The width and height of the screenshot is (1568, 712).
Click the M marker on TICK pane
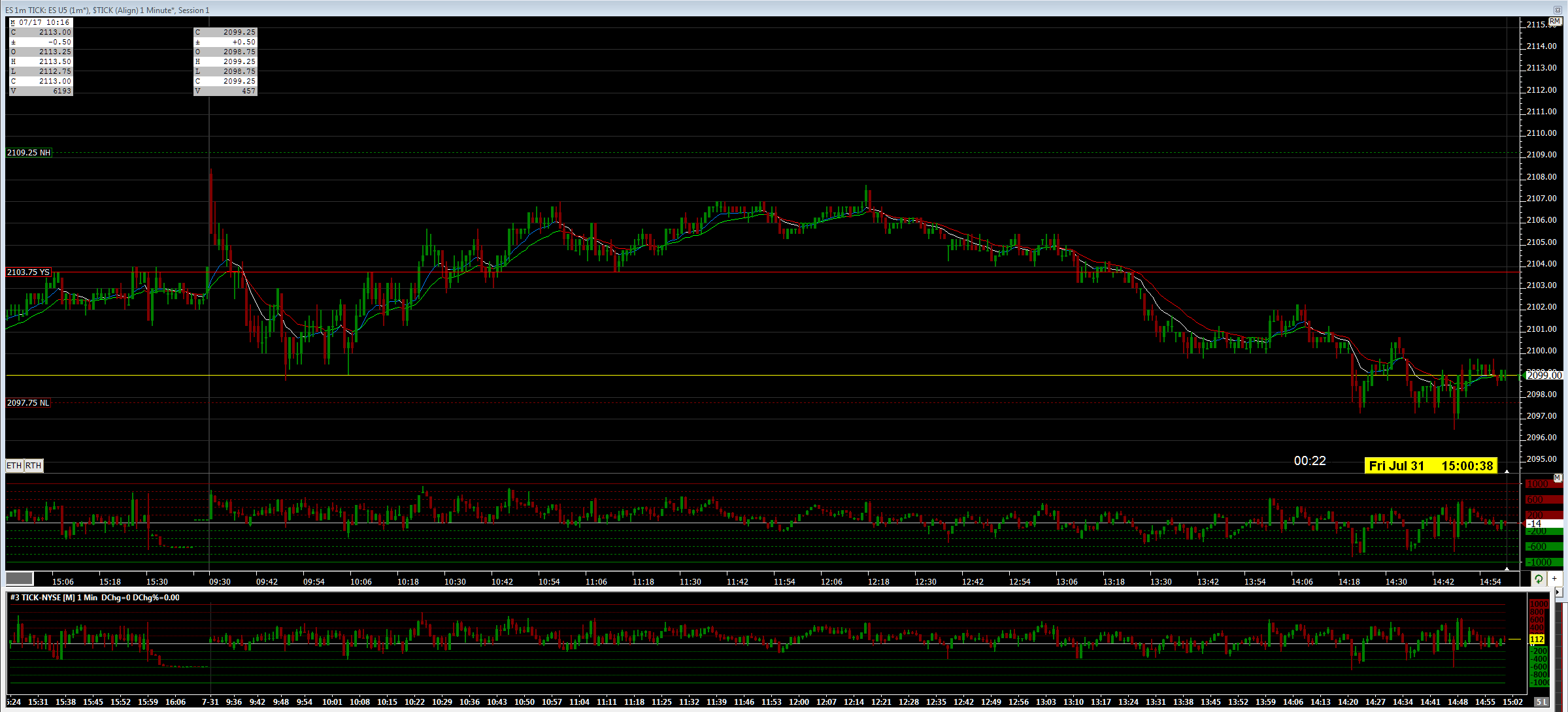click(x=1558, y=478)
